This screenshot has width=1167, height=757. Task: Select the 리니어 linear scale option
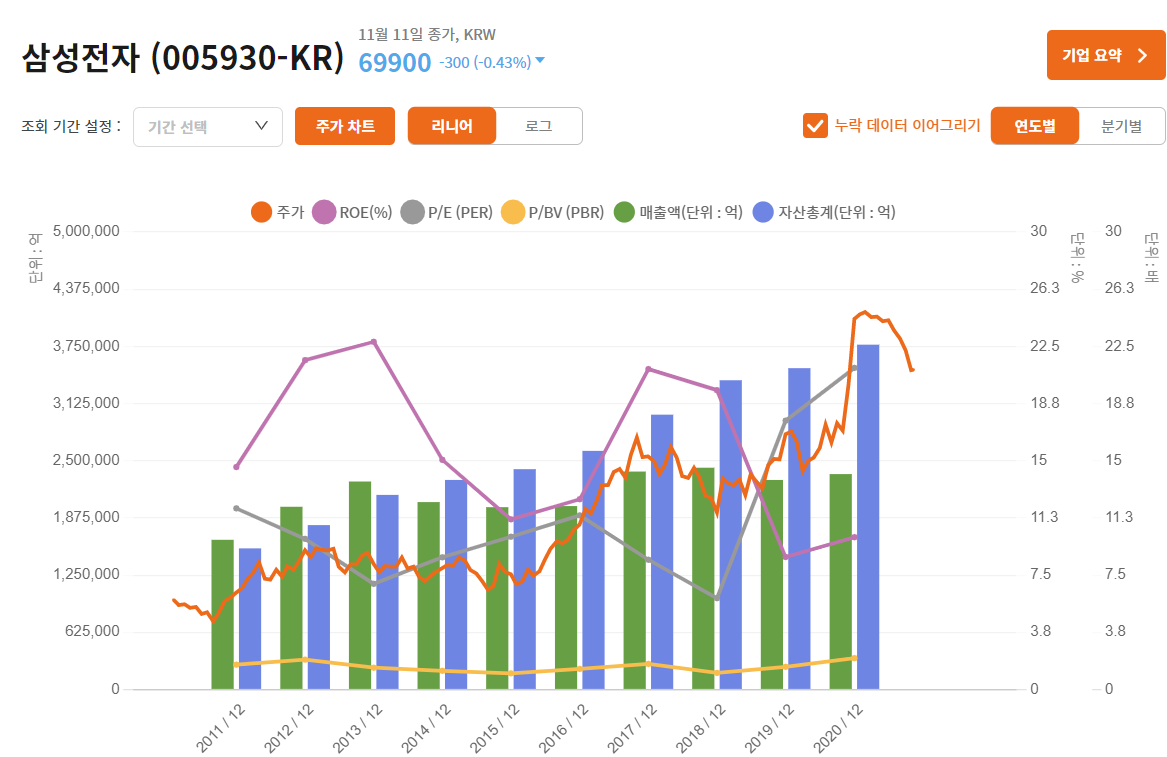(452, 126)
